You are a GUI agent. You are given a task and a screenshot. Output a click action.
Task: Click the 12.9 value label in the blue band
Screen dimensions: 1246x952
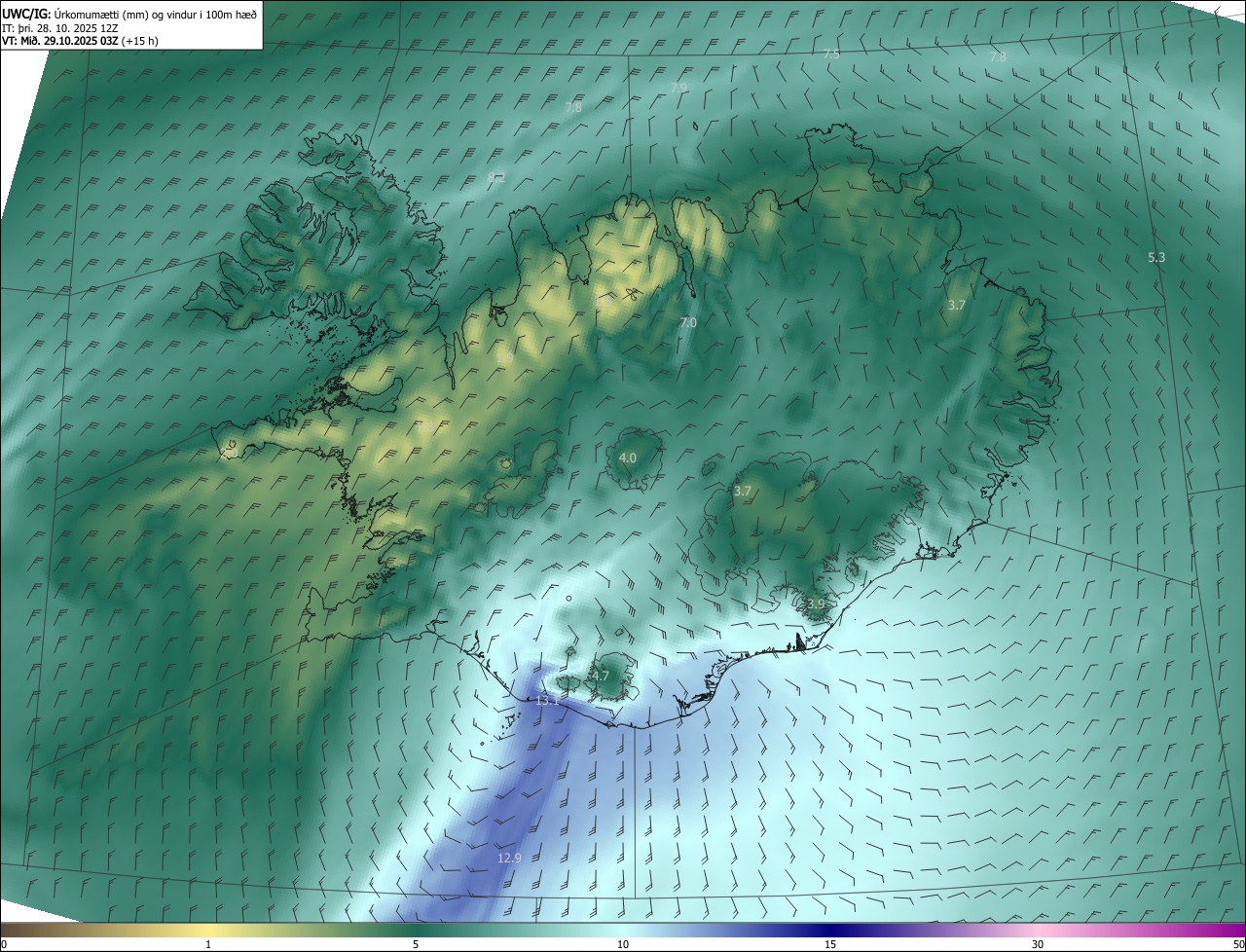click(509, 858)
